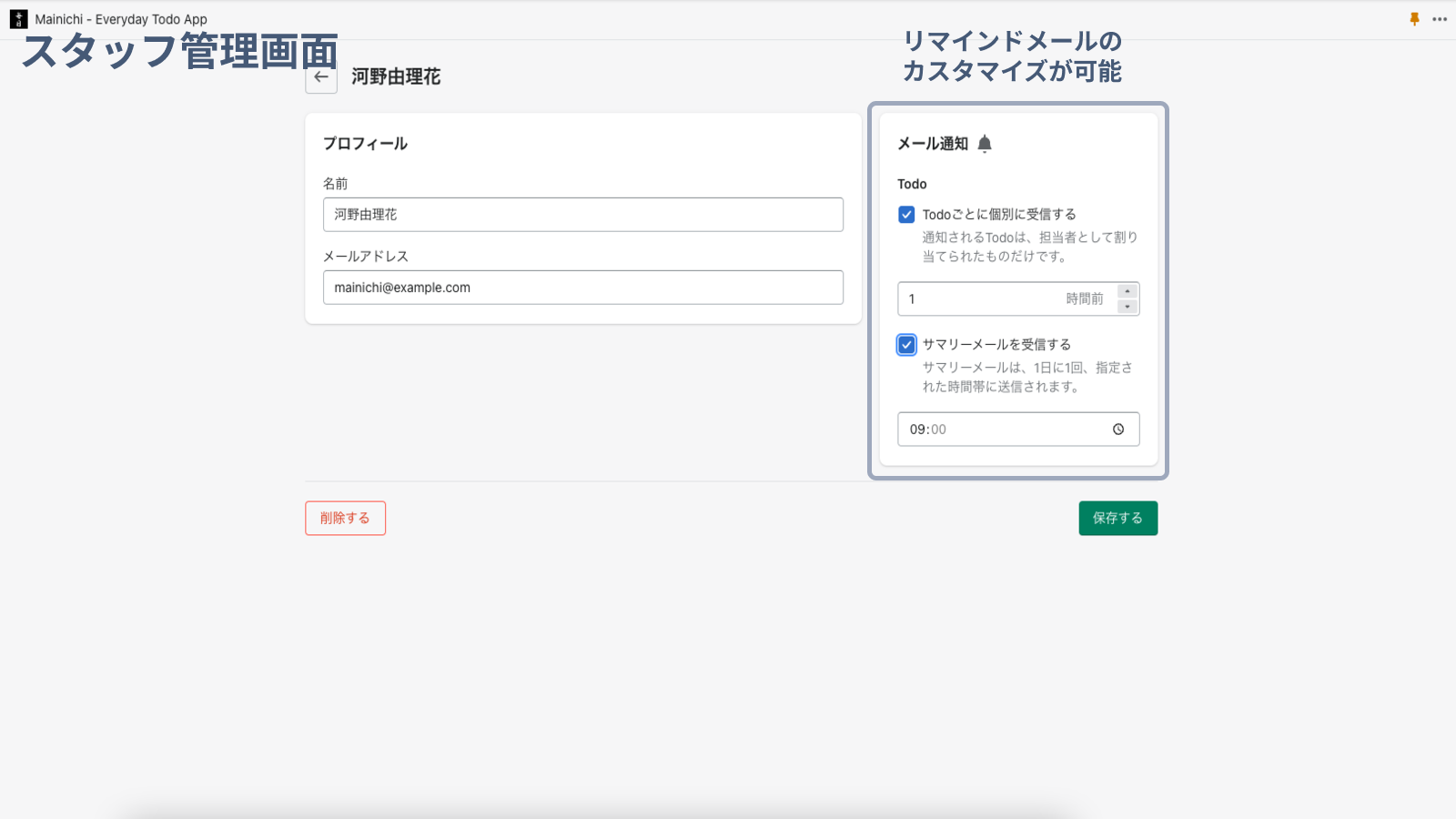Image resolution: width=1456 pixels, height=819 pixels.
Task: Click the Mainichi - Everyday Todo App title
Action: click(121, 19)
